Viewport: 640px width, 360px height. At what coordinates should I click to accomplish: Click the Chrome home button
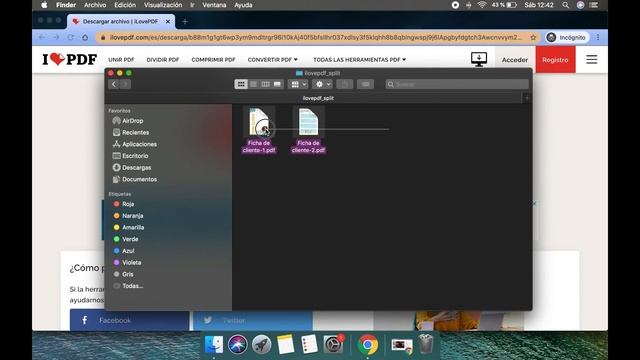[85, 38]
